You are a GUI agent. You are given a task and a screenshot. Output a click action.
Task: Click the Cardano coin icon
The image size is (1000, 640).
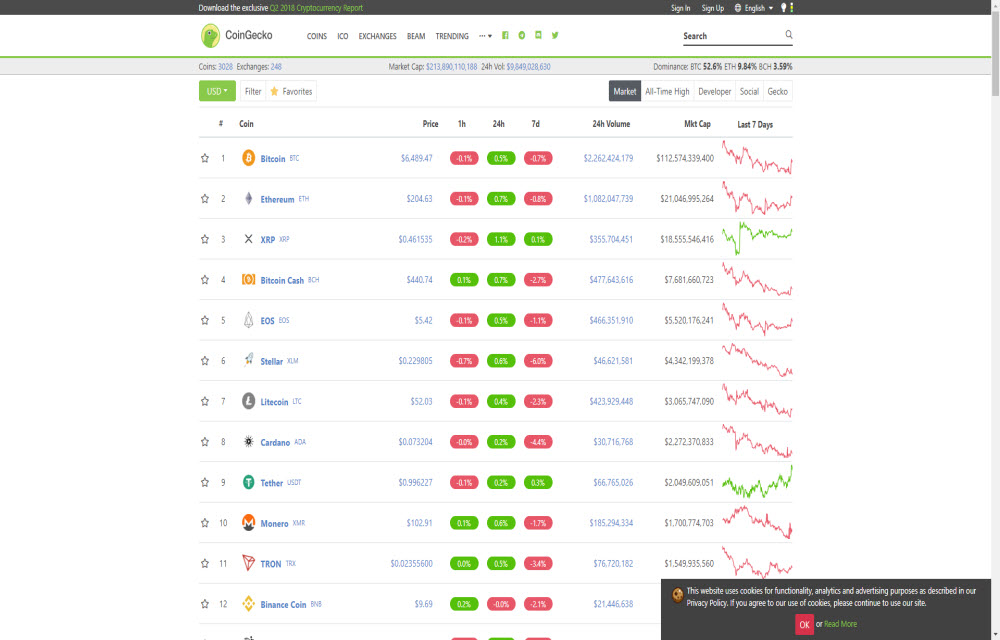coord(248,442)
